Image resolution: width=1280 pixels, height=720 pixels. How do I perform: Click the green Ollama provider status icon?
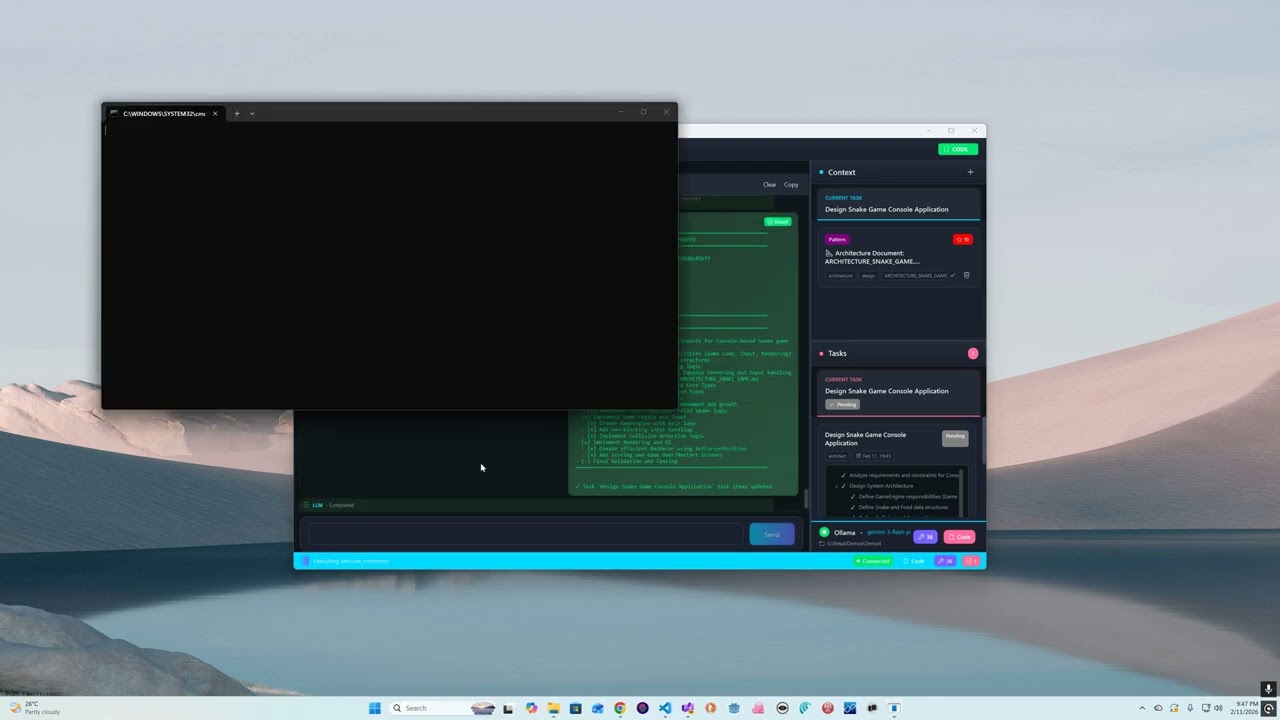click(x=824, y=532)
